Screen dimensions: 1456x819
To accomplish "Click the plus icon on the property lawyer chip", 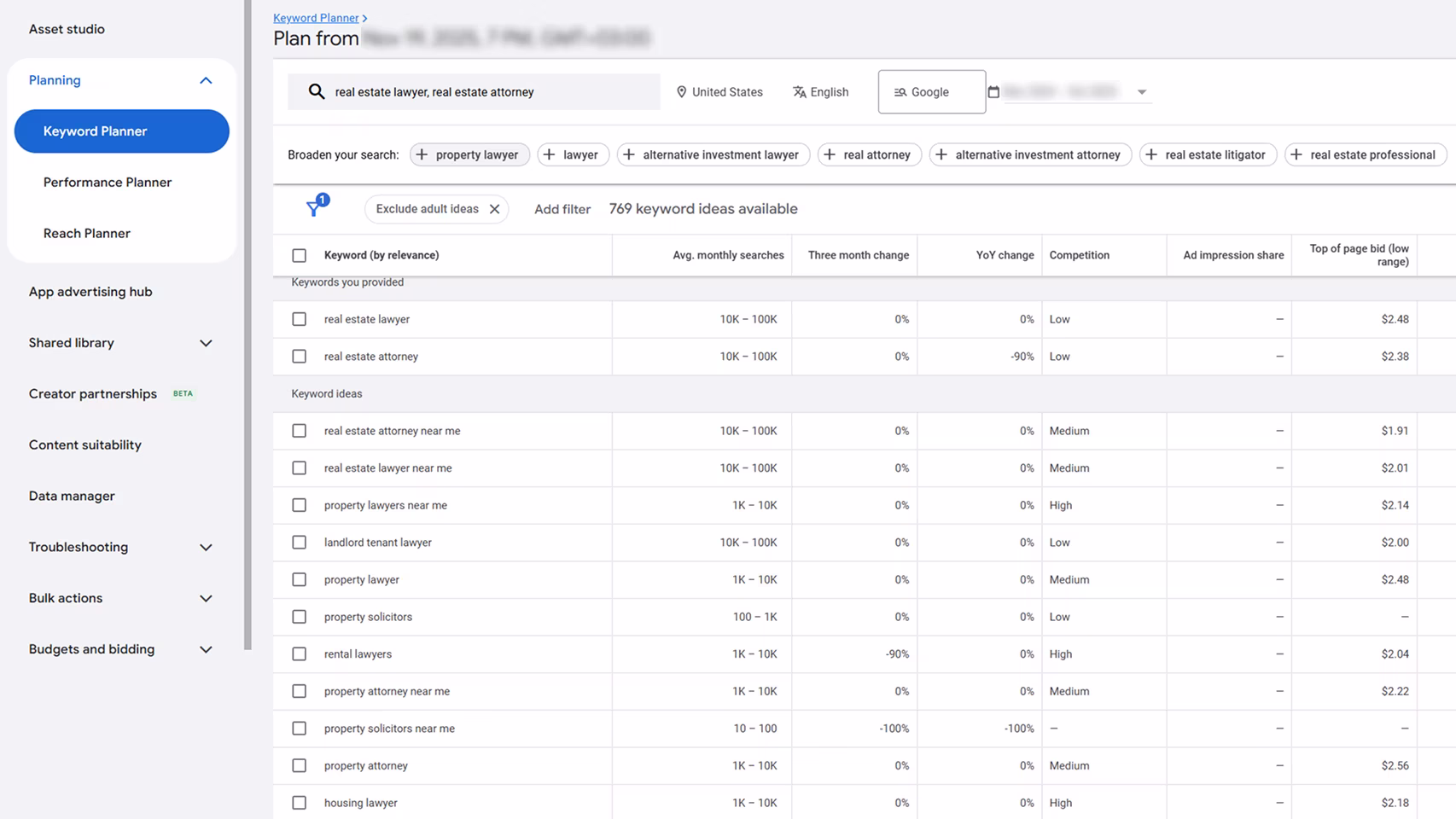I will [422, 154].
